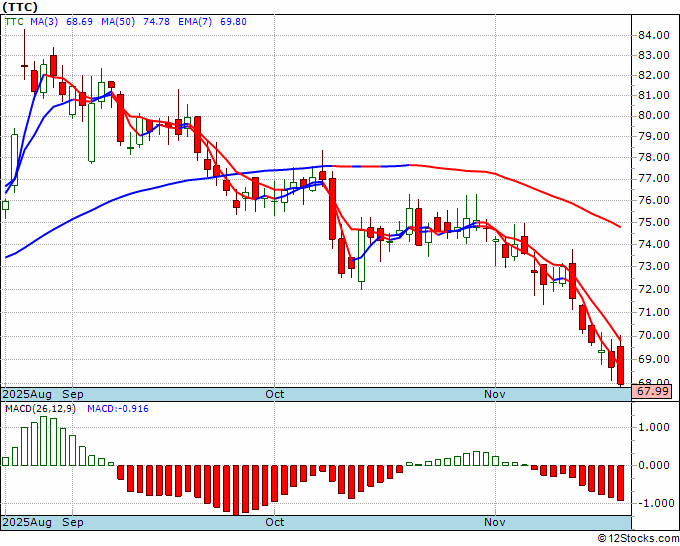
Task: Click Sep on the price chart date axis
Action: click(72, 394)
